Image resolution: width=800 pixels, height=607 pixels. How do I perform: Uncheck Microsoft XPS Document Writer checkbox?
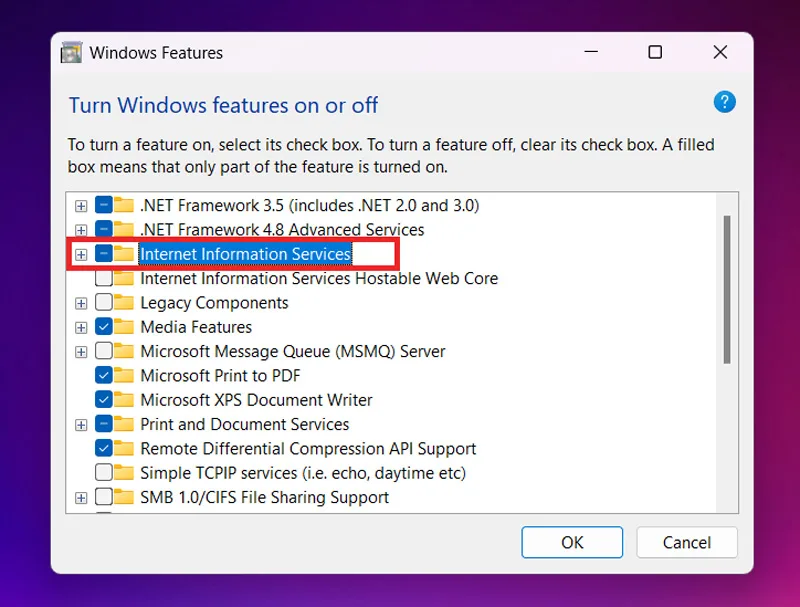click(x=104, y=399)
